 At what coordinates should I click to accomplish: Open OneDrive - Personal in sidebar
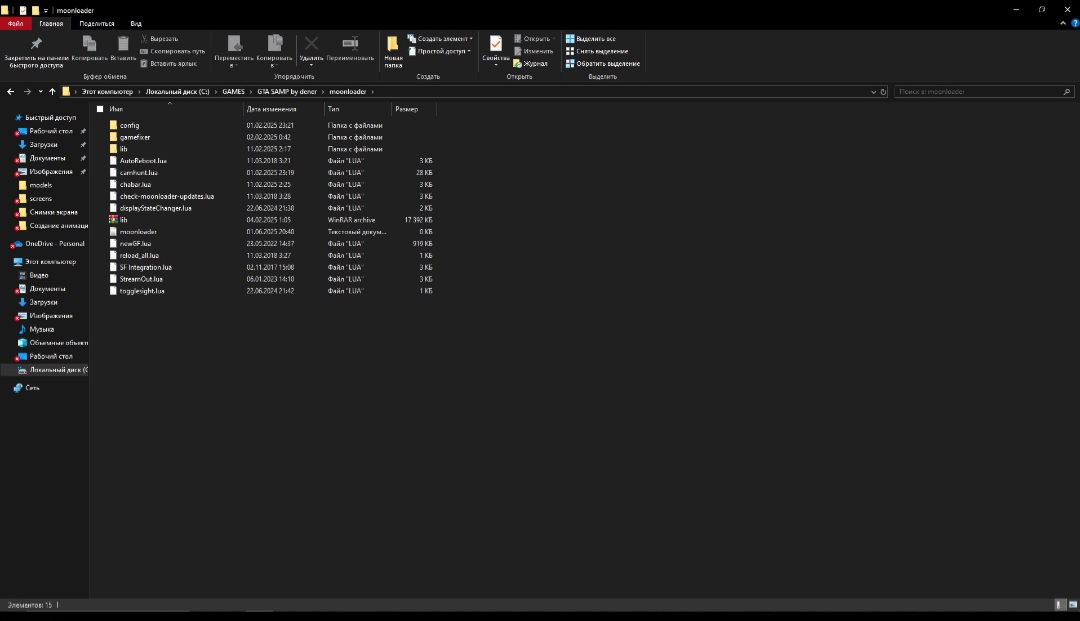pos(55,243)
